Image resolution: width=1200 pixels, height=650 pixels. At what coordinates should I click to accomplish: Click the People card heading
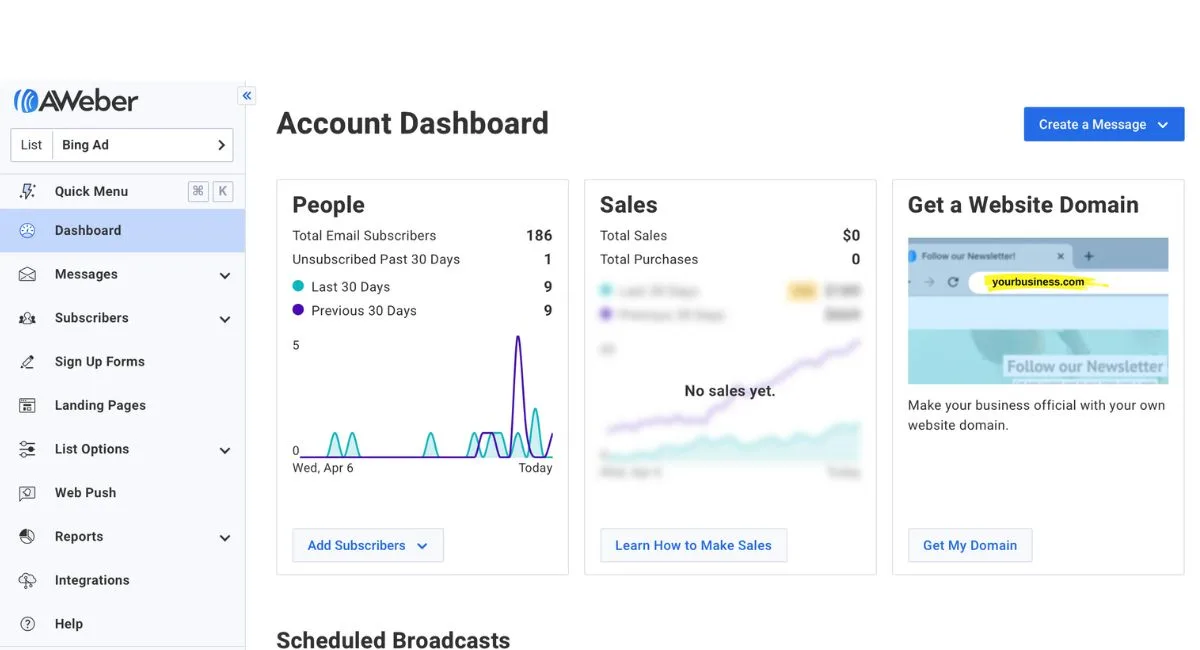(x=328, y=205)
